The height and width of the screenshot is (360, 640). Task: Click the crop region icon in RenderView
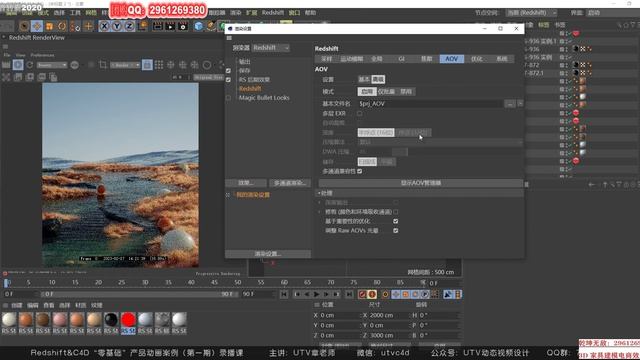[103, 65]
